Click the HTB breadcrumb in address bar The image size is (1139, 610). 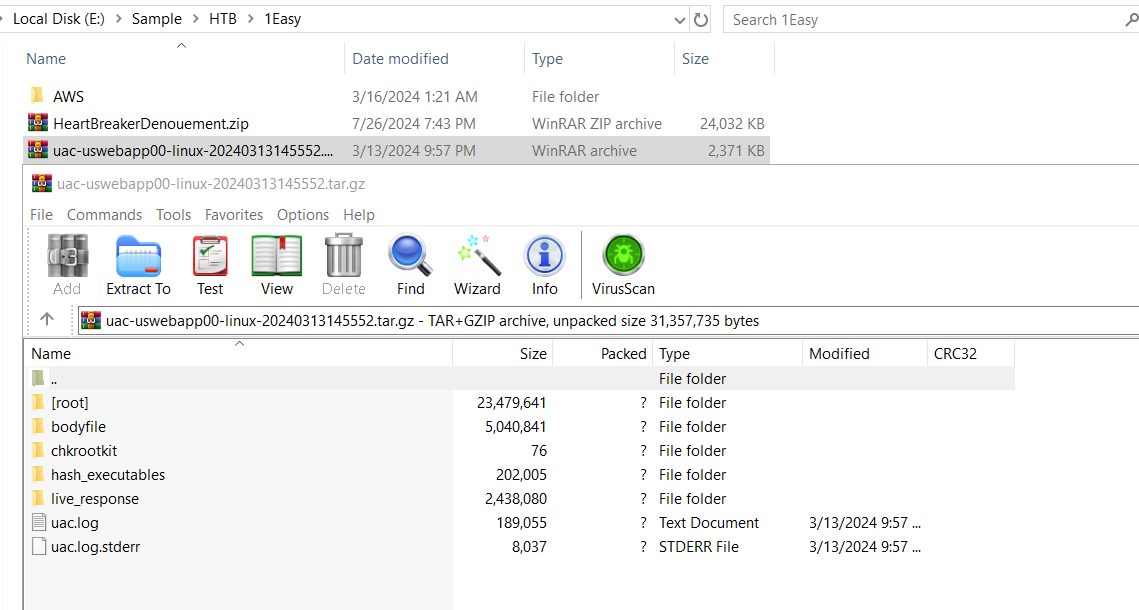click(x=222, y=19)
